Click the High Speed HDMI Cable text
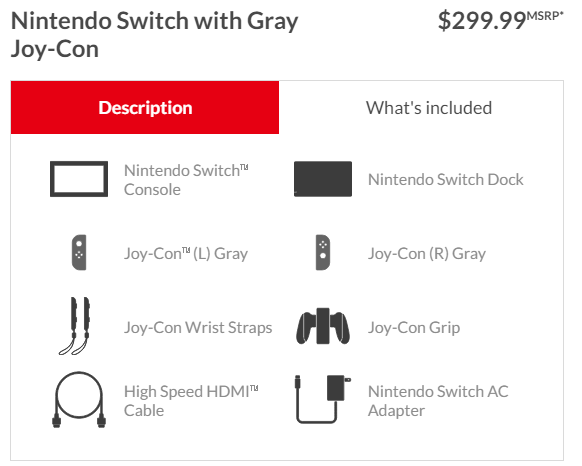 pos(191,401)
